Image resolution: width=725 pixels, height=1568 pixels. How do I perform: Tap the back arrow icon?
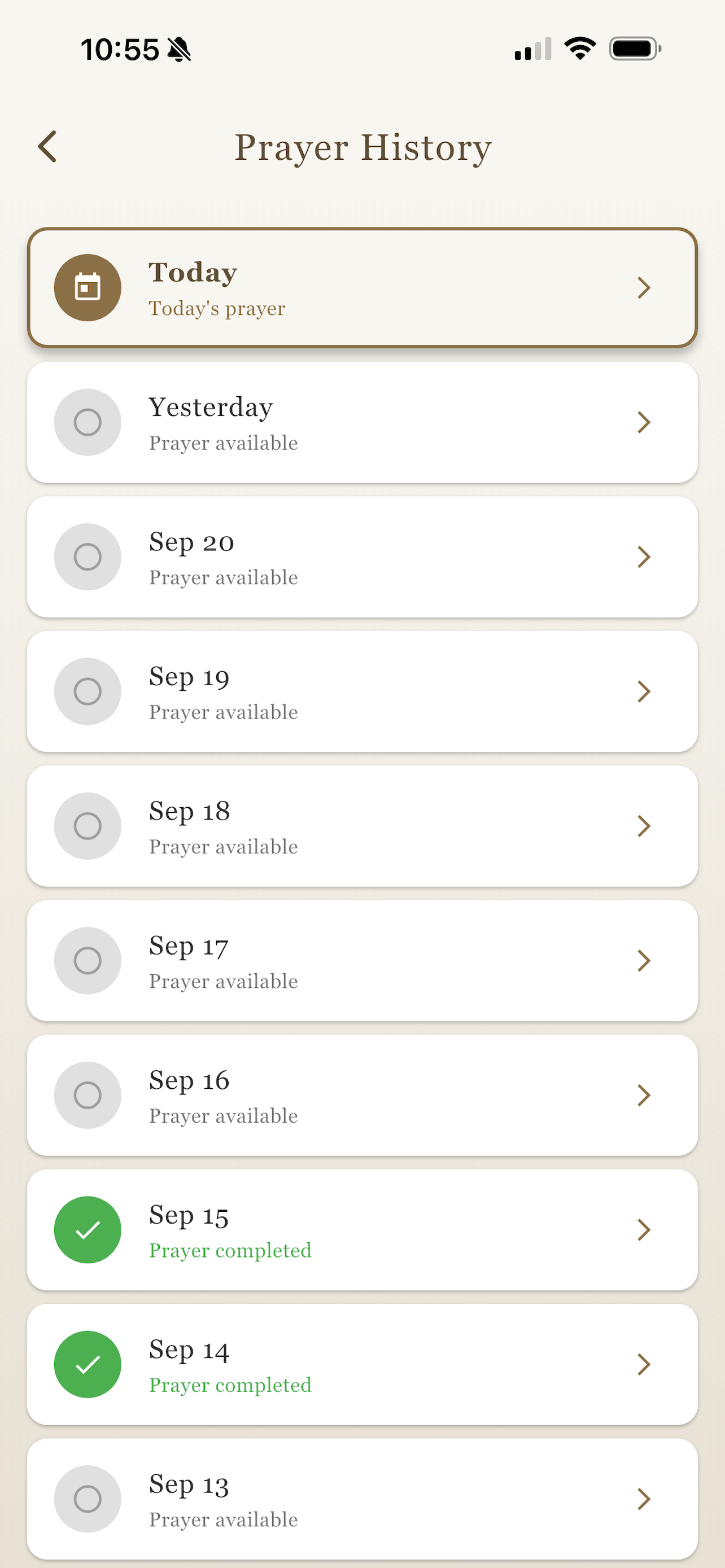[47, 147]
